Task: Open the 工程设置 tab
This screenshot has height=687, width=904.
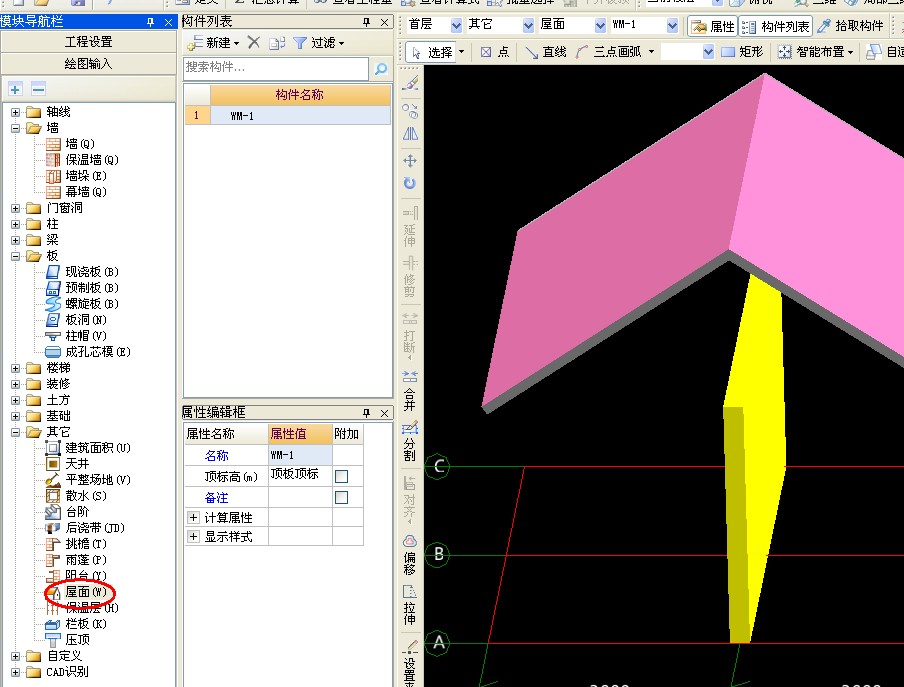Action: tap(88, 41)
